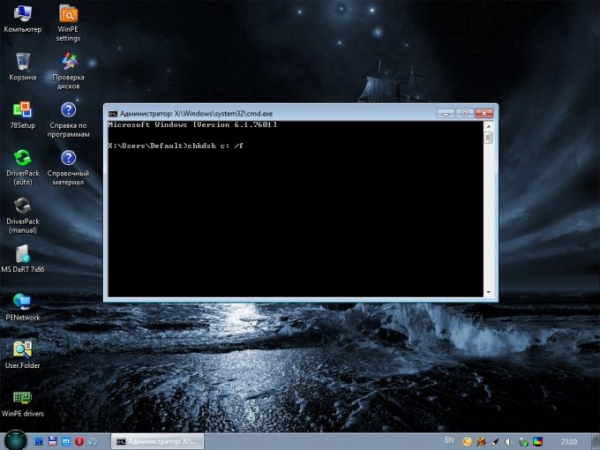Launch DriverPack (auto) shortcut

pos(22,158)
